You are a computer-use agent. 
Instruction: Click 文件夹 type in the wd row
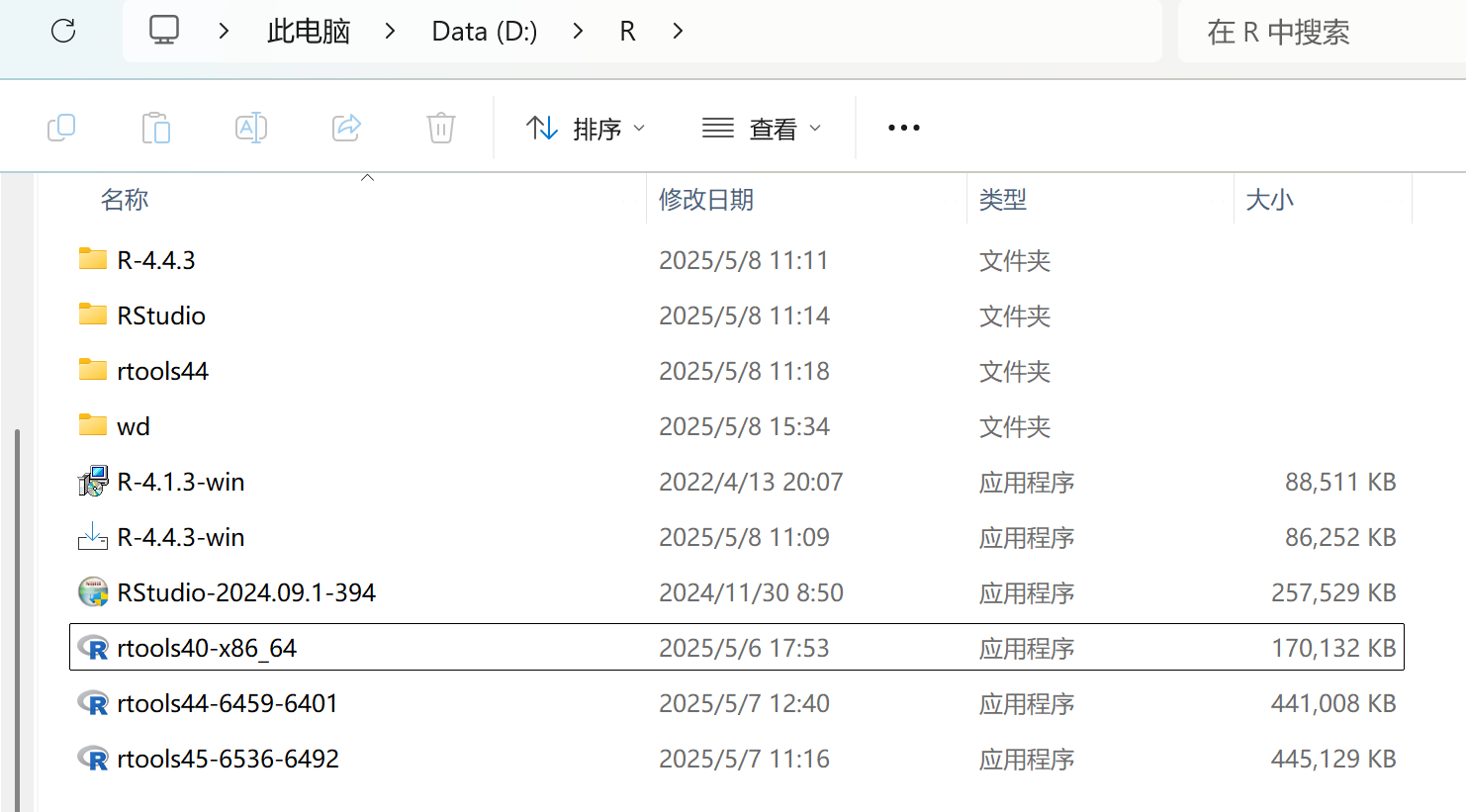(x=1015, y=426)
